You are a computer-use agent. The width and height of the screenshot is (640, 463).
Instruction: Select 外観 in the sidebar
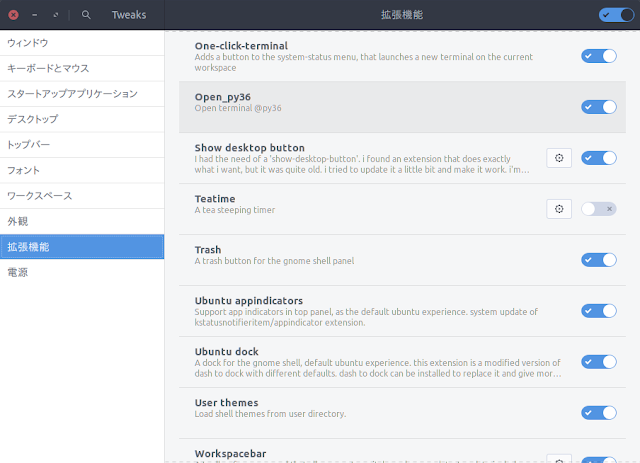(x=82, y=221)
